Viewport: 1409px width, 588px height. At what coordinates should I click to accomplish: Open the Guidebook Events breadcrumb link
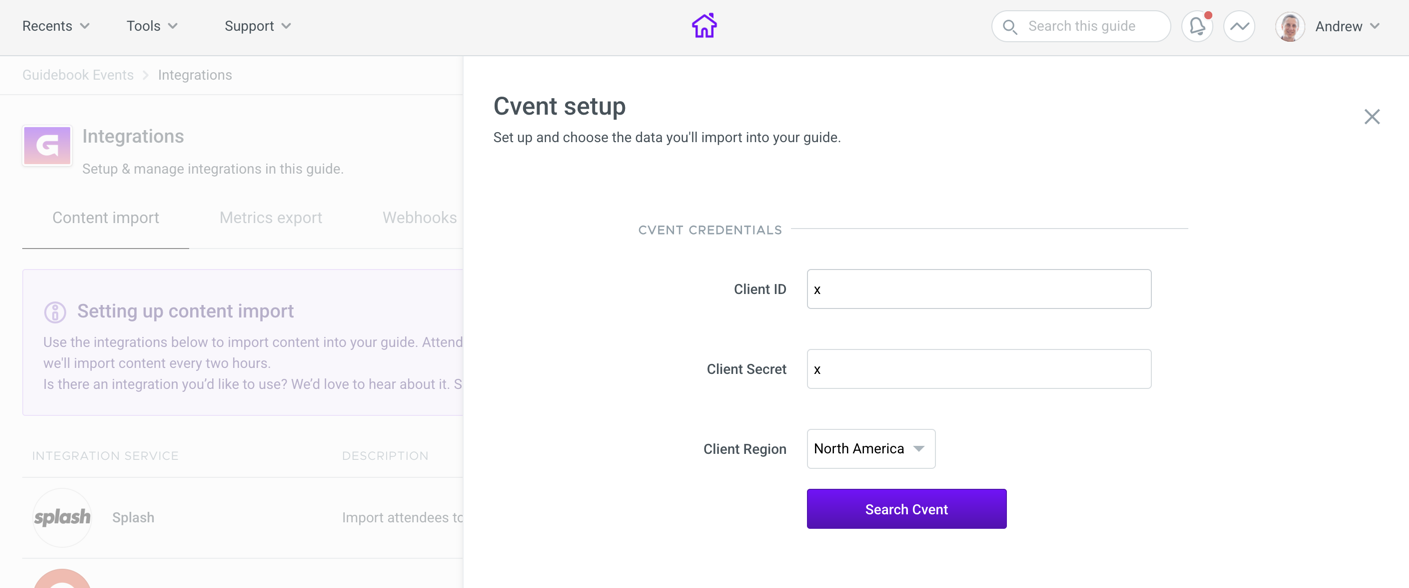(x=78, y=75)
